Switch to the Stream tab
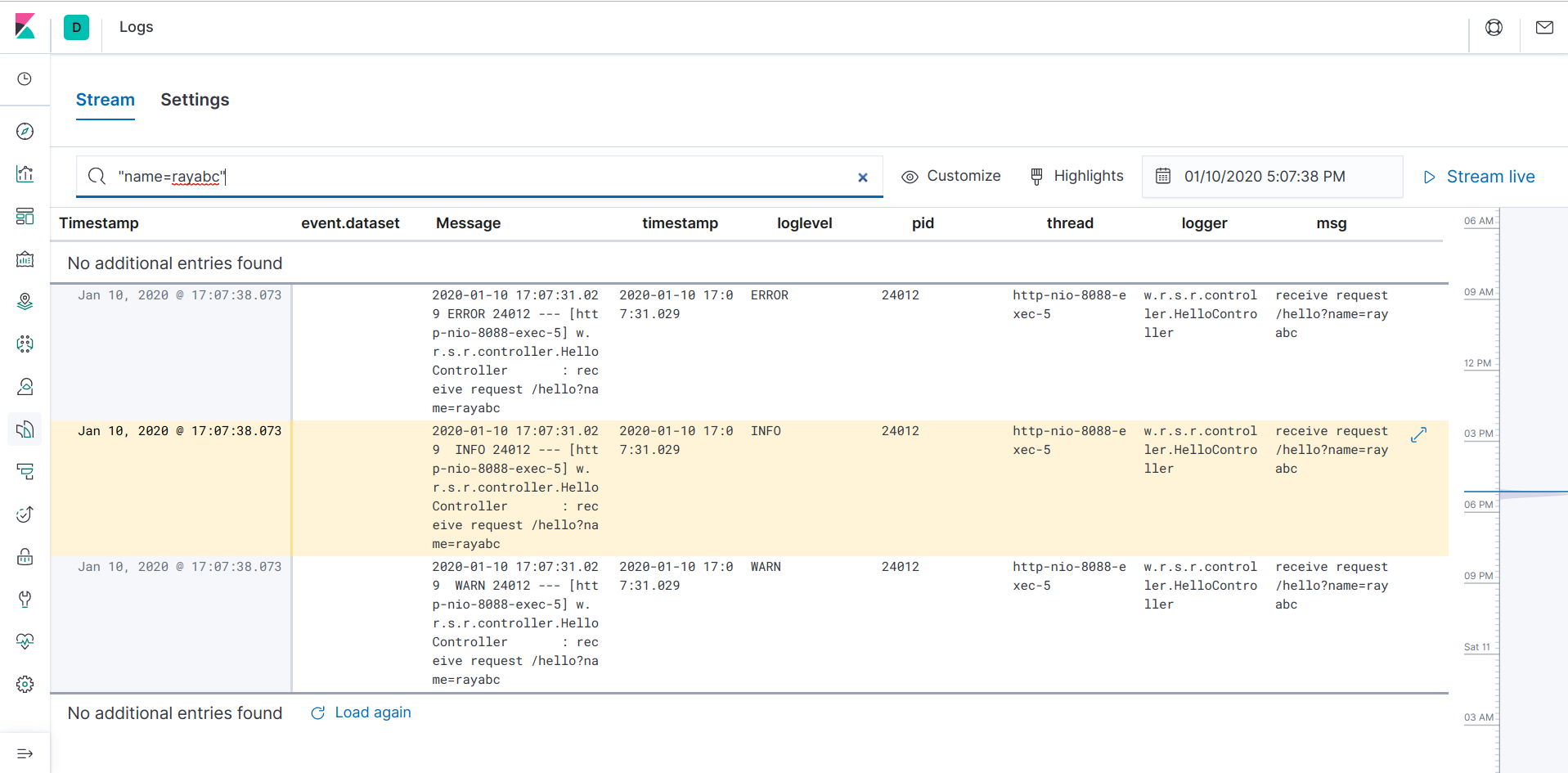Viewport: 1568px width, 773px height. [106, 100]
